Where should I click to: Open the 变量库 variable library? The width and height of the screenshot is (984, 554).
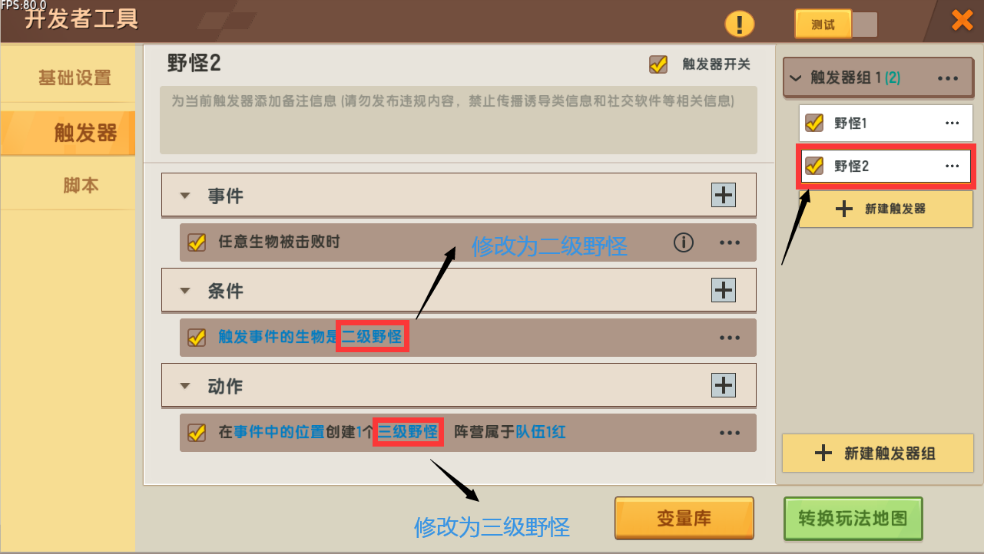click(x=683, y=518)
